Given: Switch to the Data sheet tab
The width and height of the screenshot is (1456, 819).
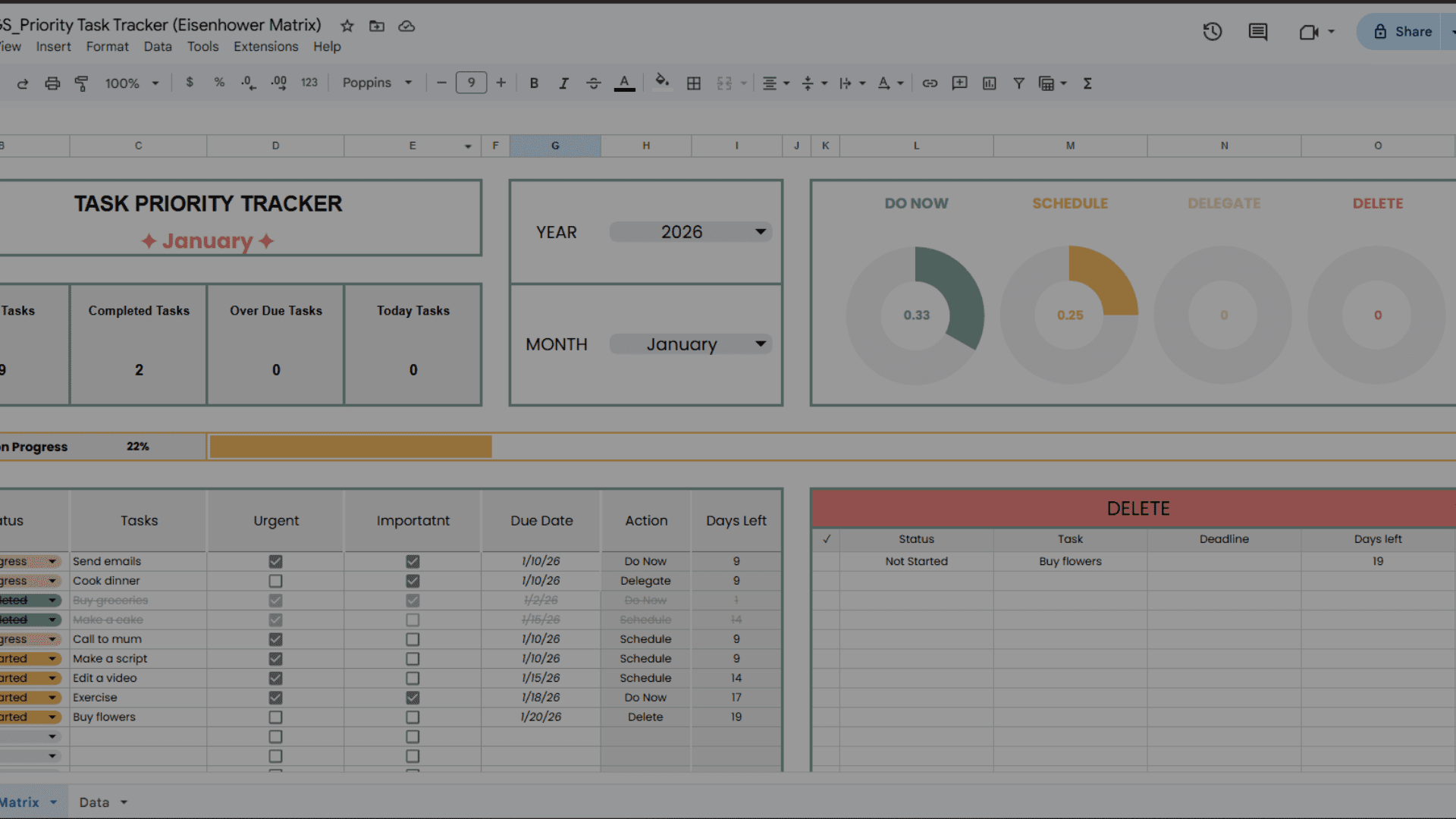Looking at the screenshot, I should (94, 802).
